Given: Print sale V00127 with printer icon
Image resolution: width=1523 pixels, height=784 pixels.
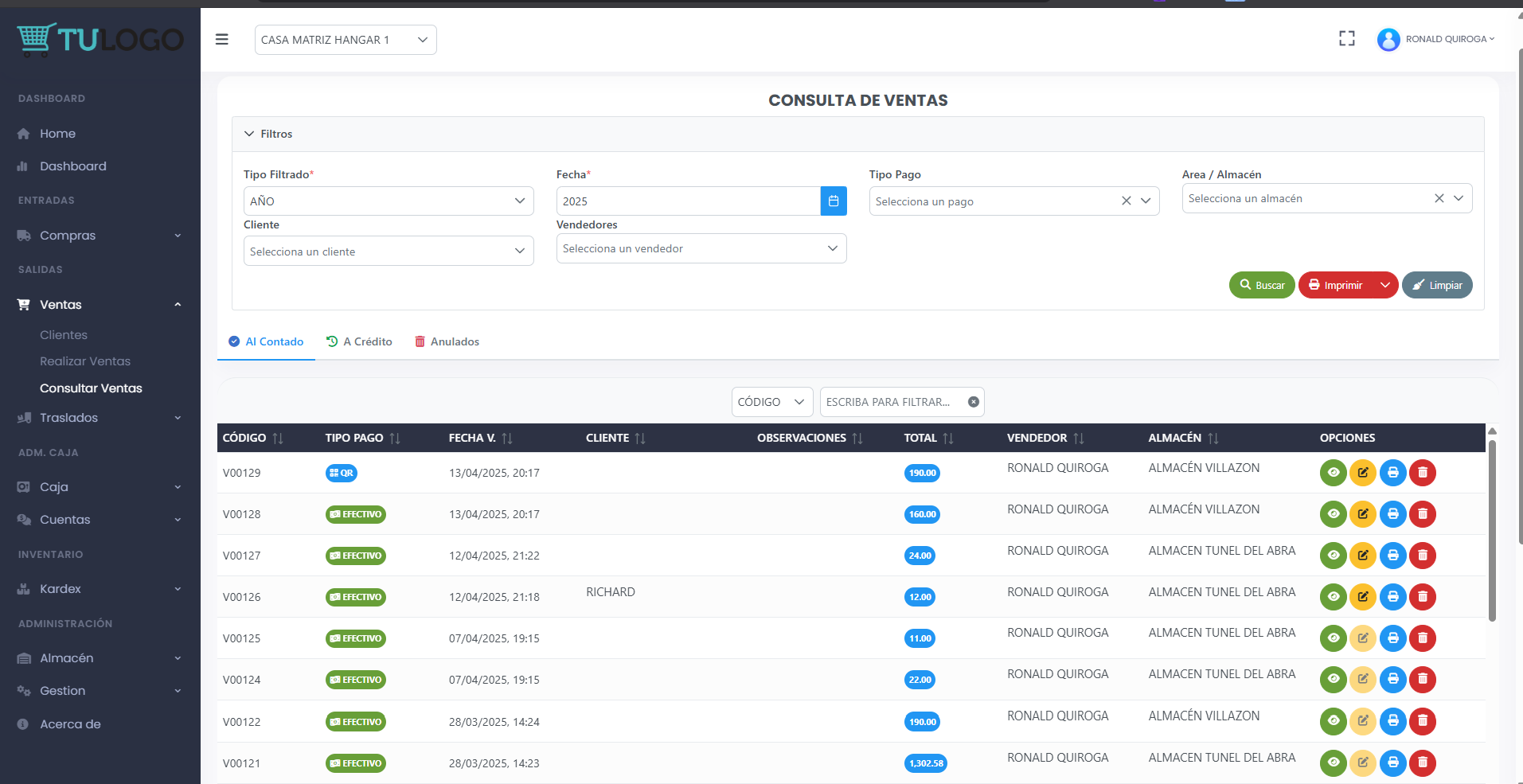Looking at the screenshot, I should click(1392, 556).
